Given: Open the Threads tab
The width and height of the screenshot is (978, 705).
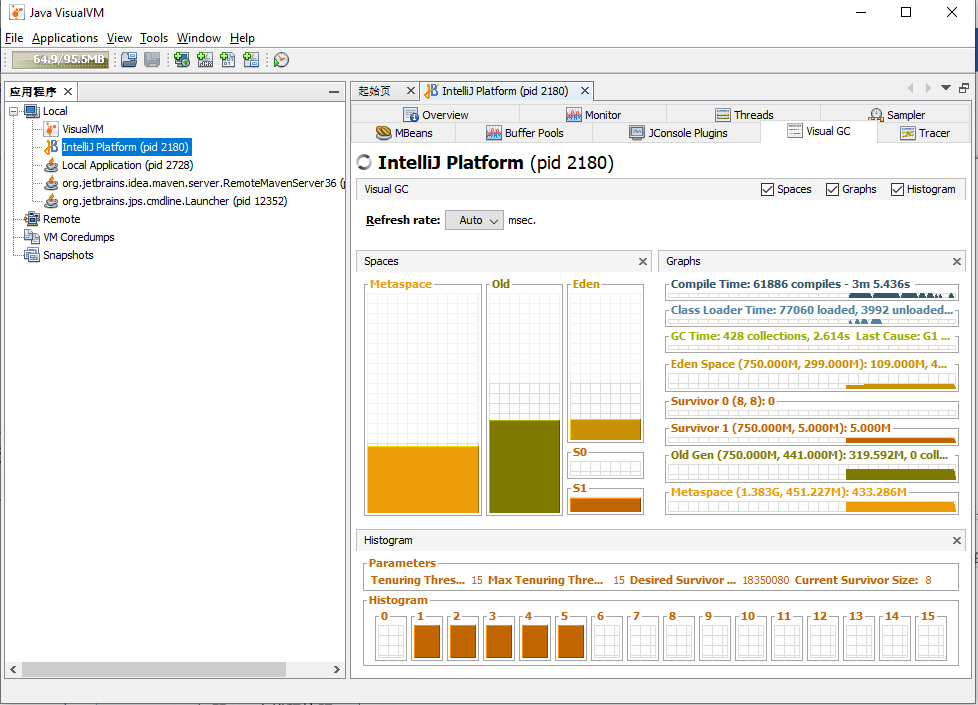Looking at the screenshot, I should (x=744, y=115).
